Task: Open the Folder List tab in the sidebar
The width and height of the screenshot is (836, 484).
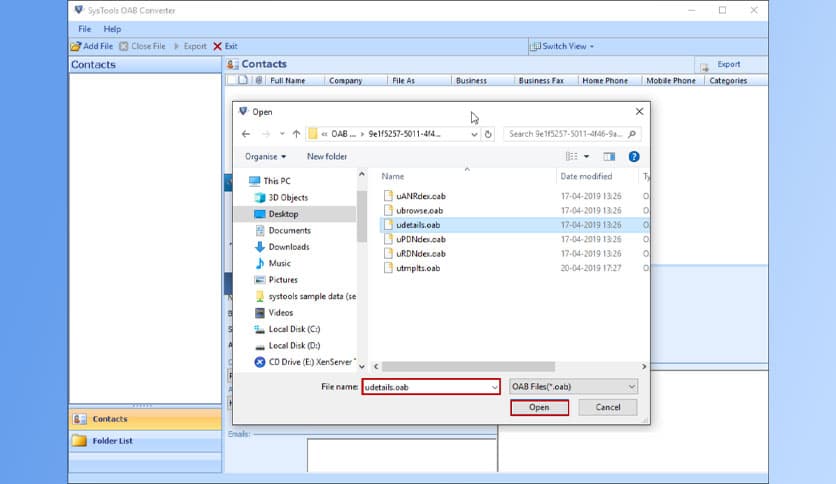Action: tap(145, 441)
